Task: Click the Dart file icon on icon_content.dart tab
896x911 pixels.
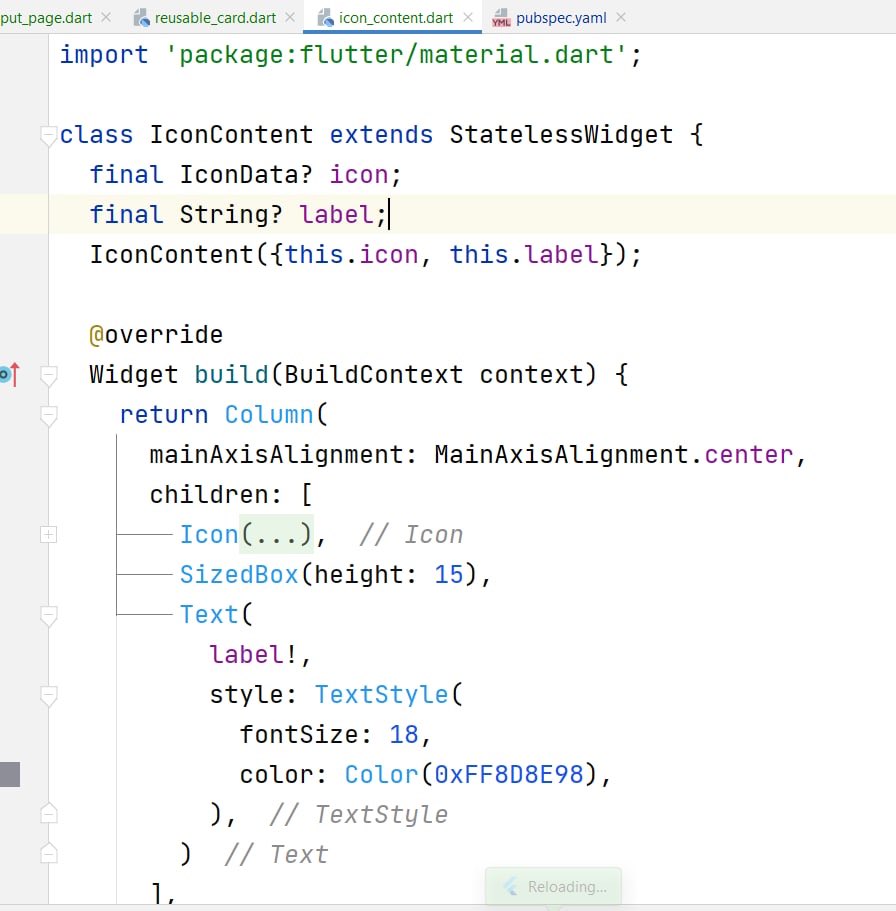Action: tap(325, 18)
